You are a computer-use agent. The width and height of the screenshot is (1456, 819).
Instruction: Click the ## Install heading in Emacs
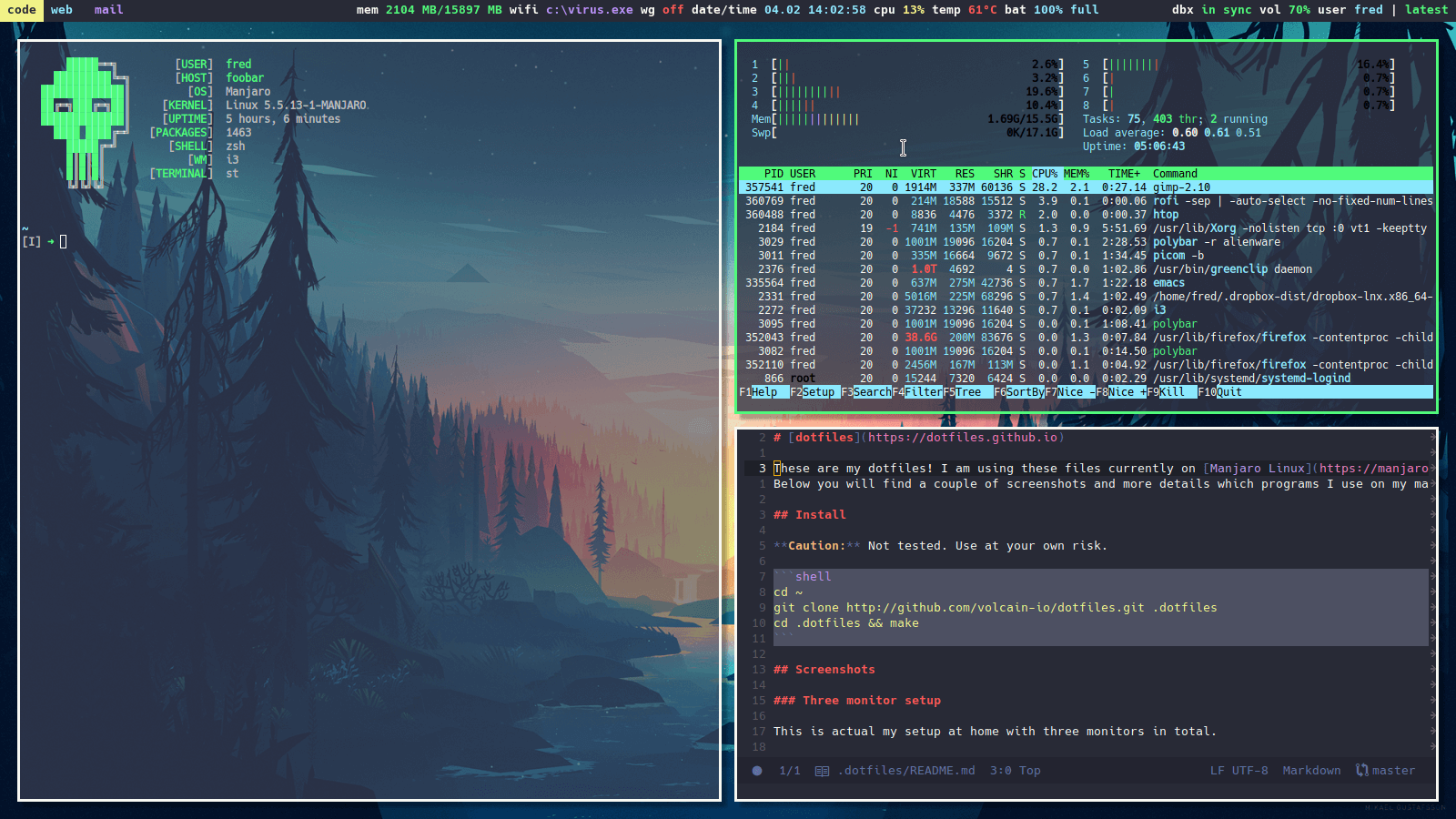(x=810, y=515)
